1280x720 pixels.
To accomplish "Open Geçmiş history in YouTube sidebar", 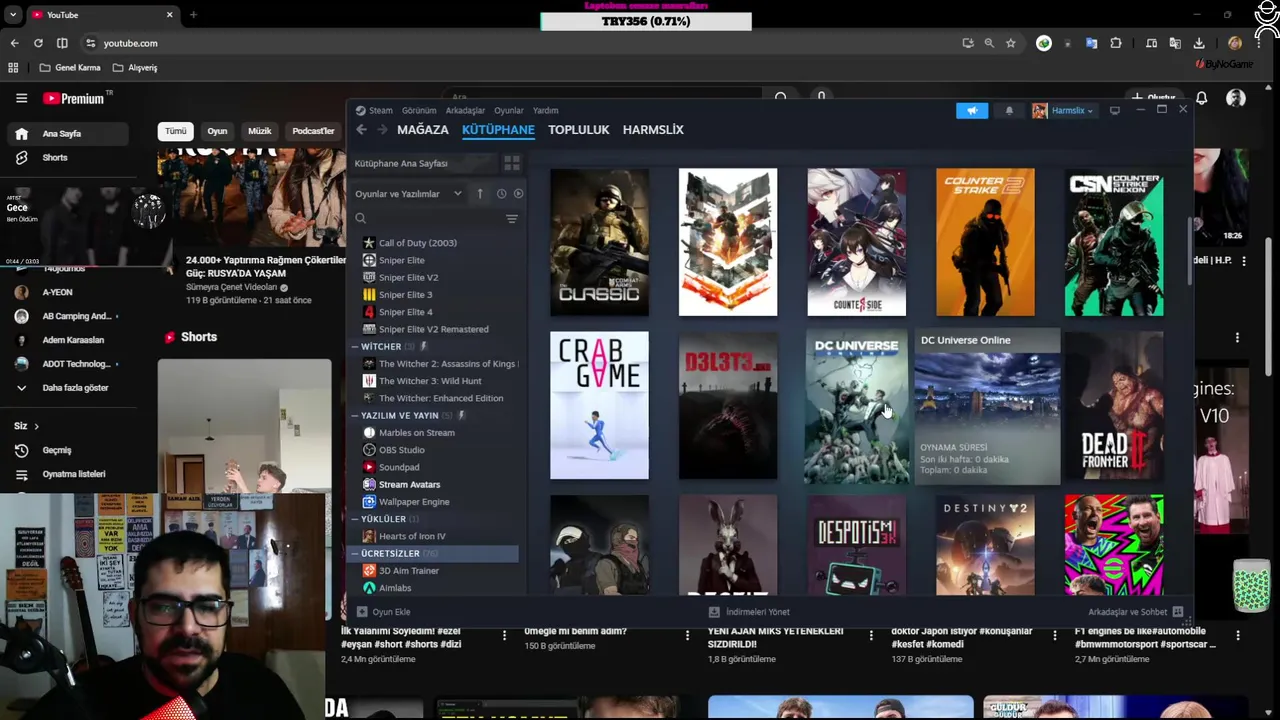I will [56, 450].
